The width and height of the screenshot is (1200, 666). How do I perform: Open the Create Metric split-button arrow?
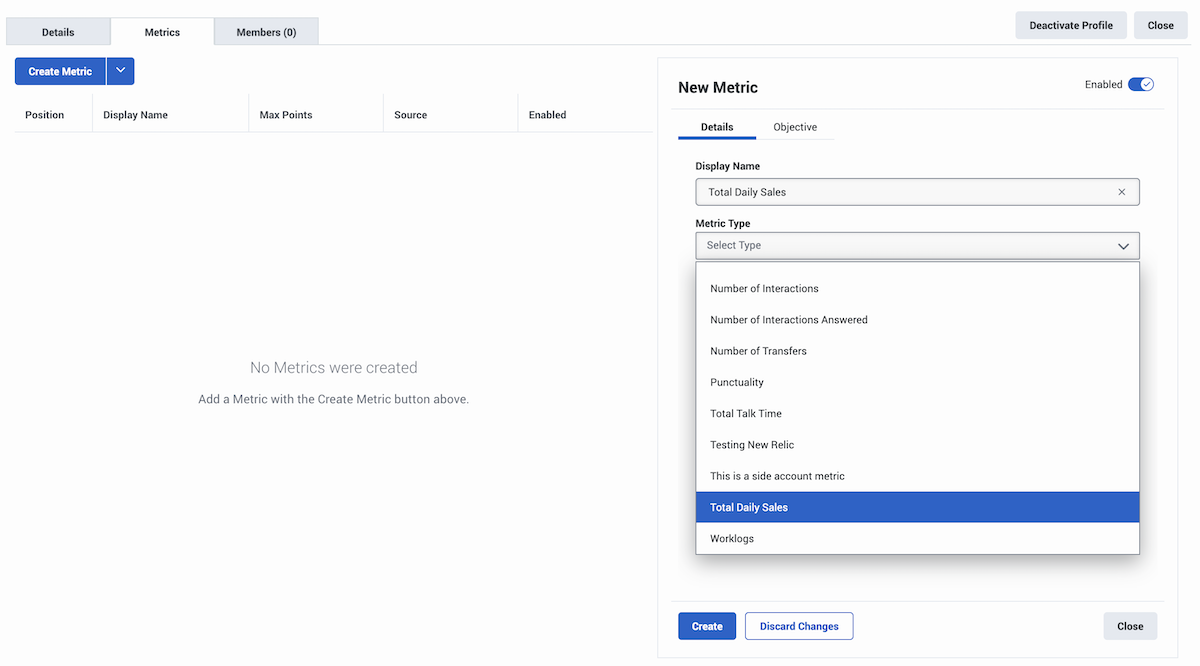coord(120,71)
